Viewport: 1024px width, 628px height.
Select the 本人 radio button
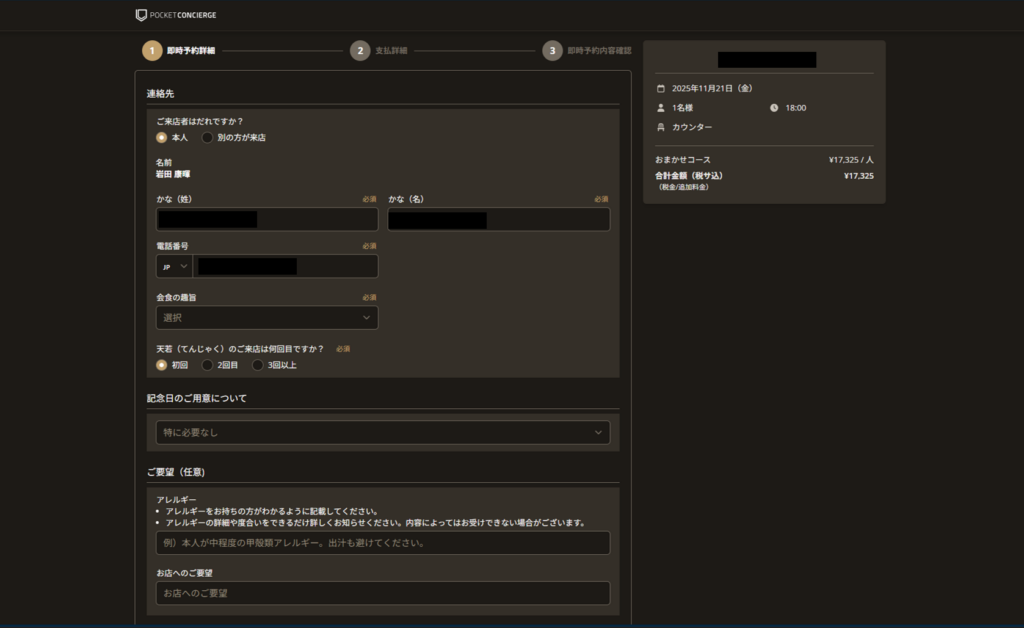pyautogui.click(x=162, y=138)
